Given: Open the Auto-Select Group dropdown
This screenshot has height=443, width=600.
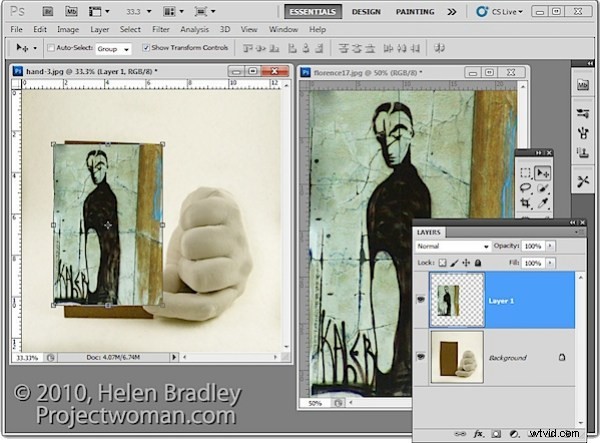Looking at the screenshot, I should 113,49.
